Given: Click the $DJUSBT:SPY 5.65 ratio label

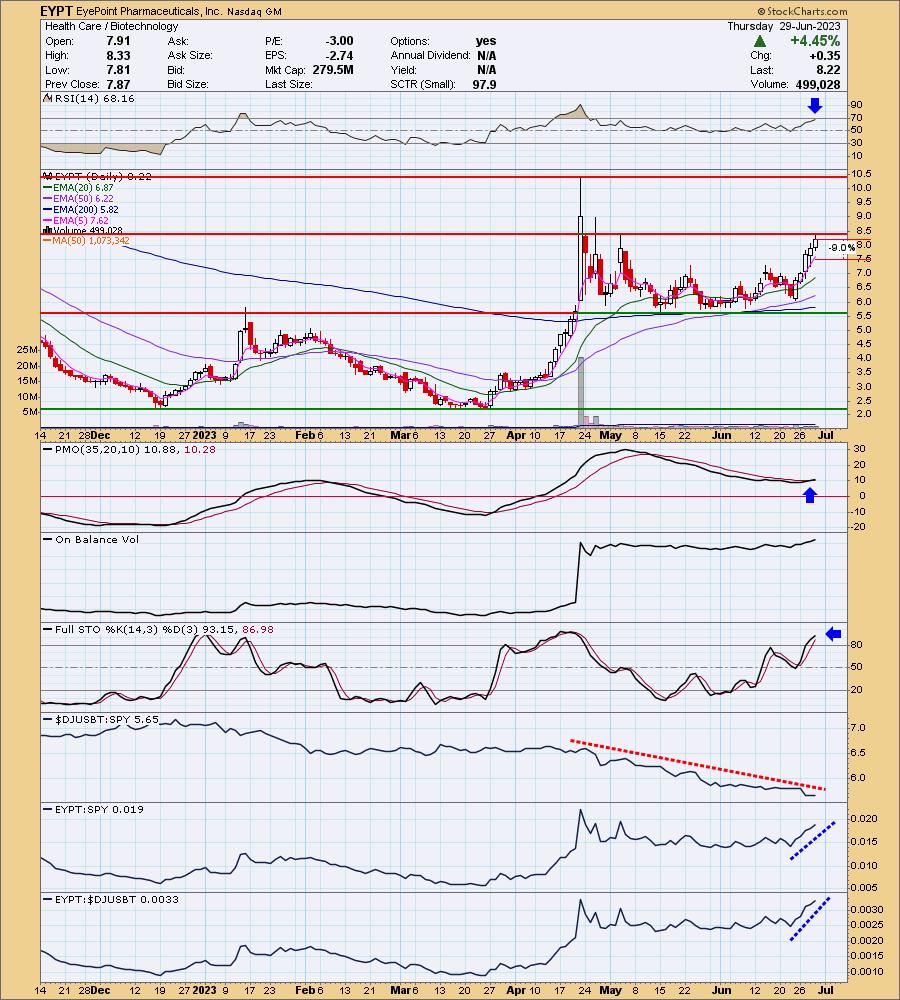Looking at the screenshot, I should (107, 719).
